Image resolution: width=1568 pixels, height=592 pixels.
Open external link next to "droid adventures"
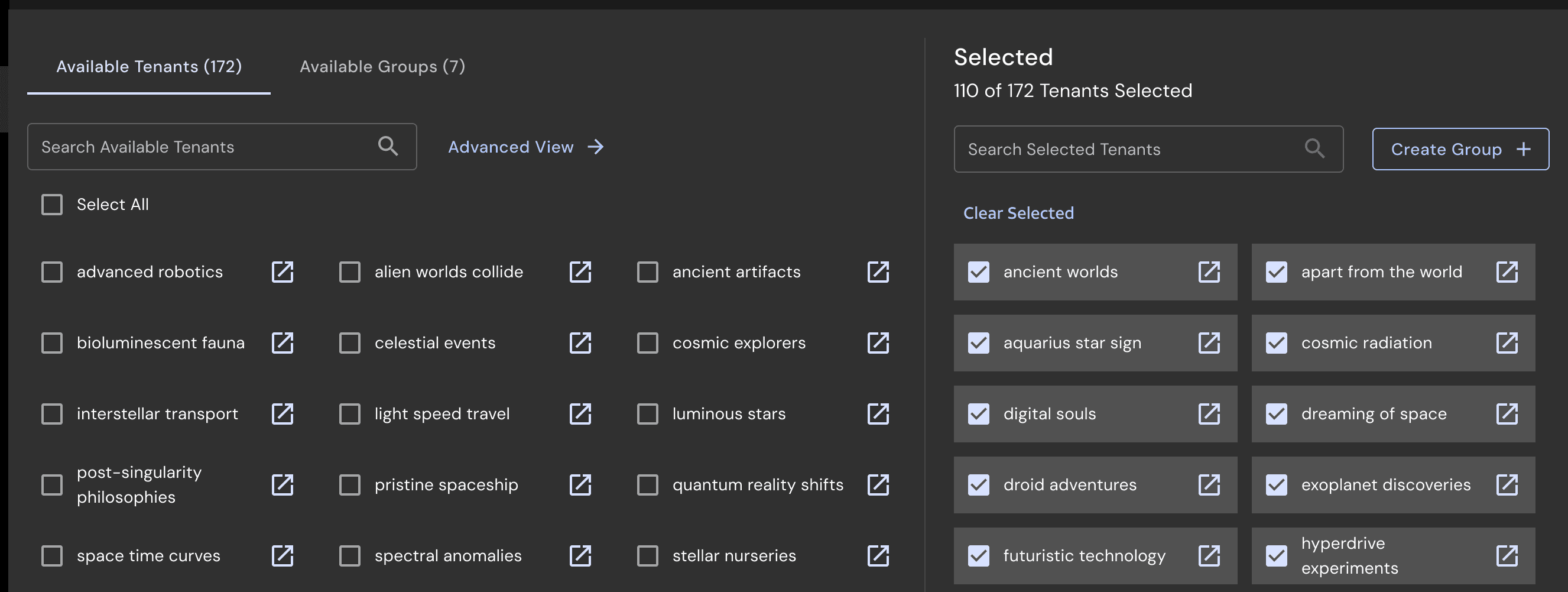[x=1209, y=485]
